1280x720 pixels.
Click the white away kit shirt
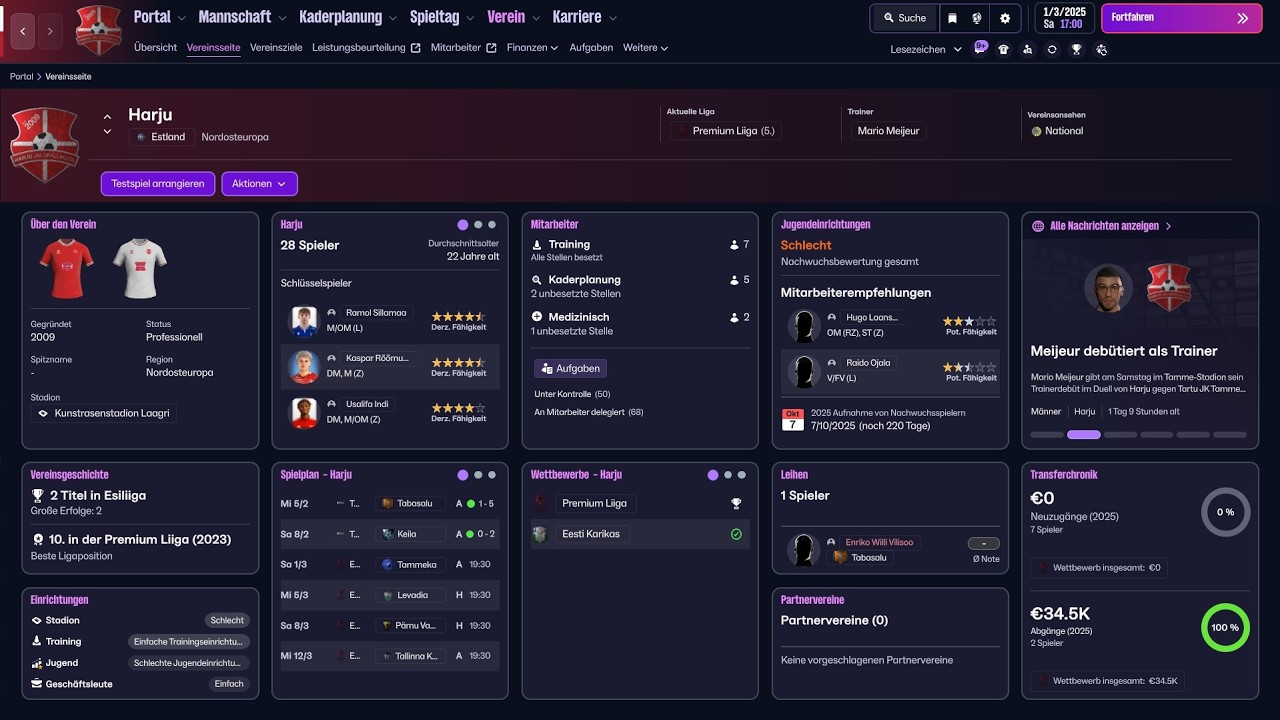click(x=139, y=268)
